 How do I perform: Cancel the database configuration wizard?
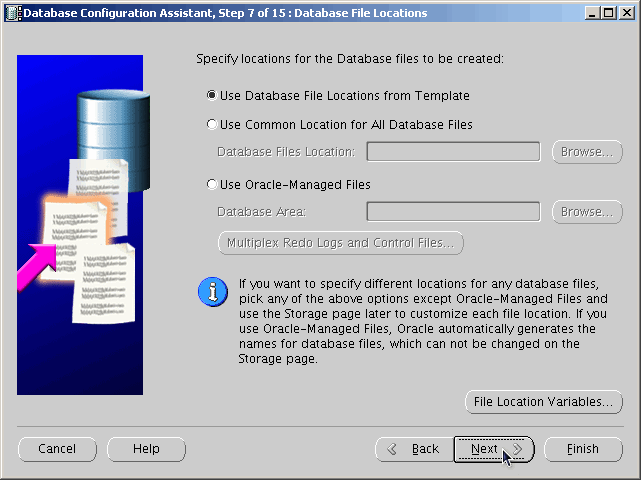click(57, 449)
